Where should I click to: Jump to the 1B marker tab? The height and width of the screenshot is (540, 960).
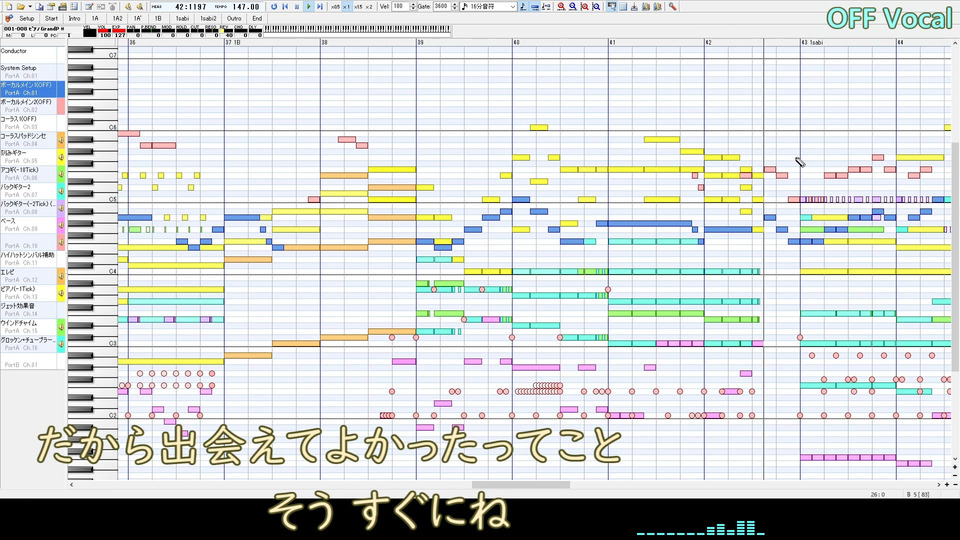click(x=158, y=18)
